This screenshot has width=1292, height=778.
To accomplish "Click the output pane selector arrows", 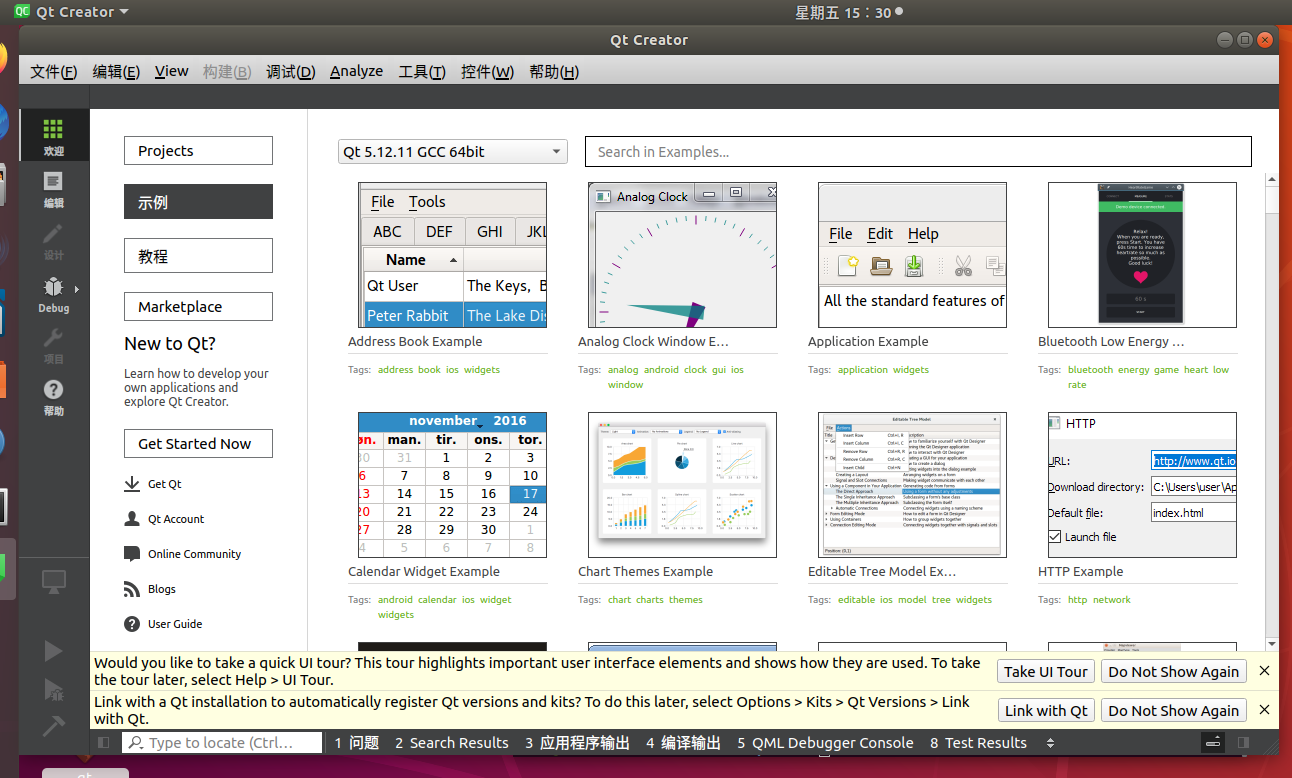I will tap(1048, 742).
